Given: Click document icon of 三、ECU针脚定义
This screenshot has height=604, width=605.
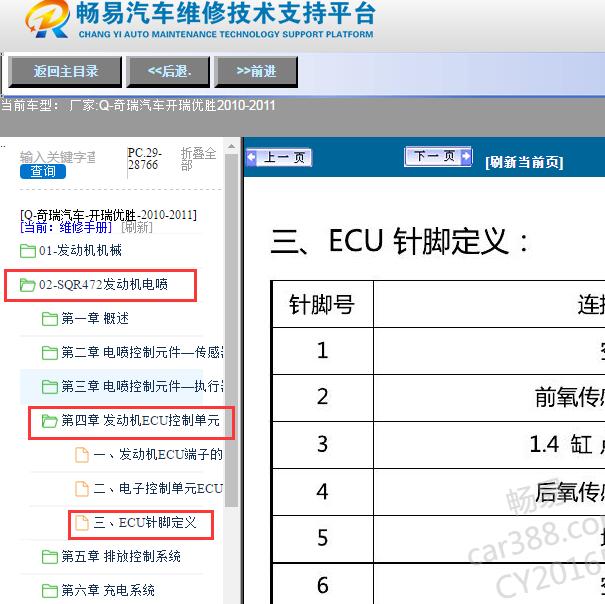Looking at the screenshot, I should coord(81,523).
